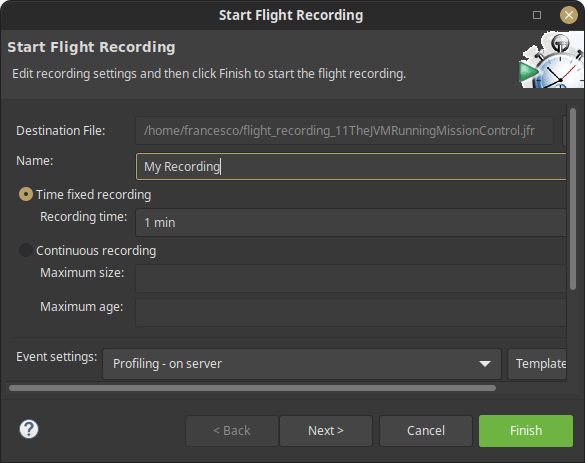Click the vertical scrollbar on the right

pyautogui.click(x=573, y=198)
